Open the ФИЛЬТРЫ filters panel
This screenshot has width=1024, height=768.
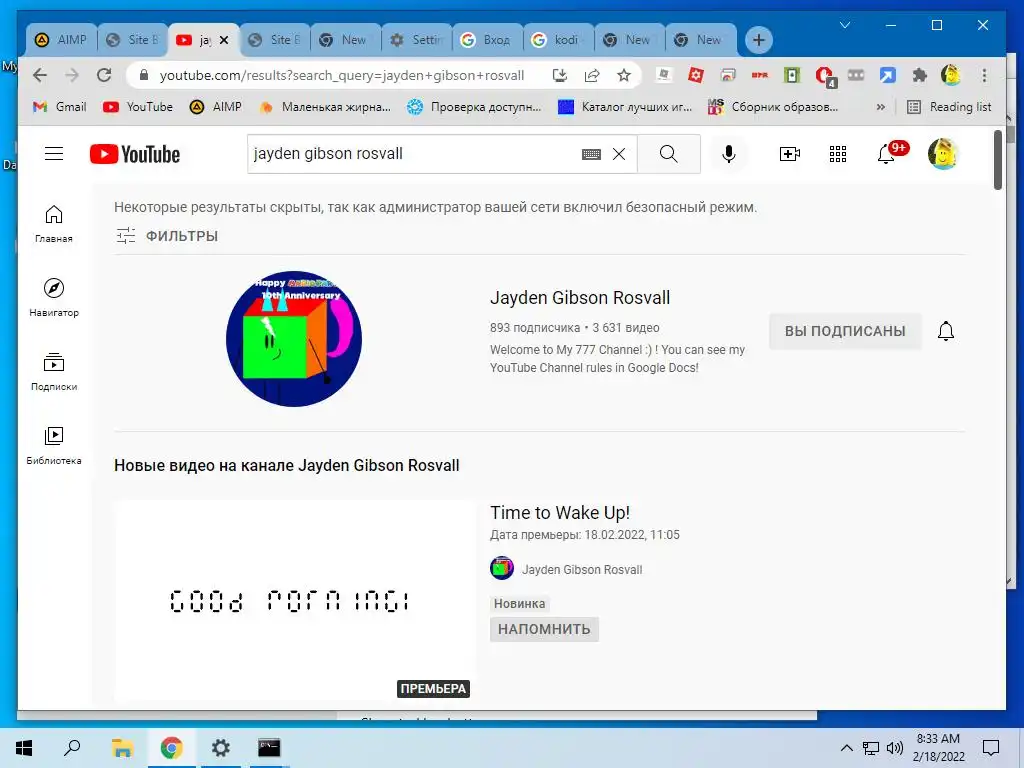coord(167,236)
